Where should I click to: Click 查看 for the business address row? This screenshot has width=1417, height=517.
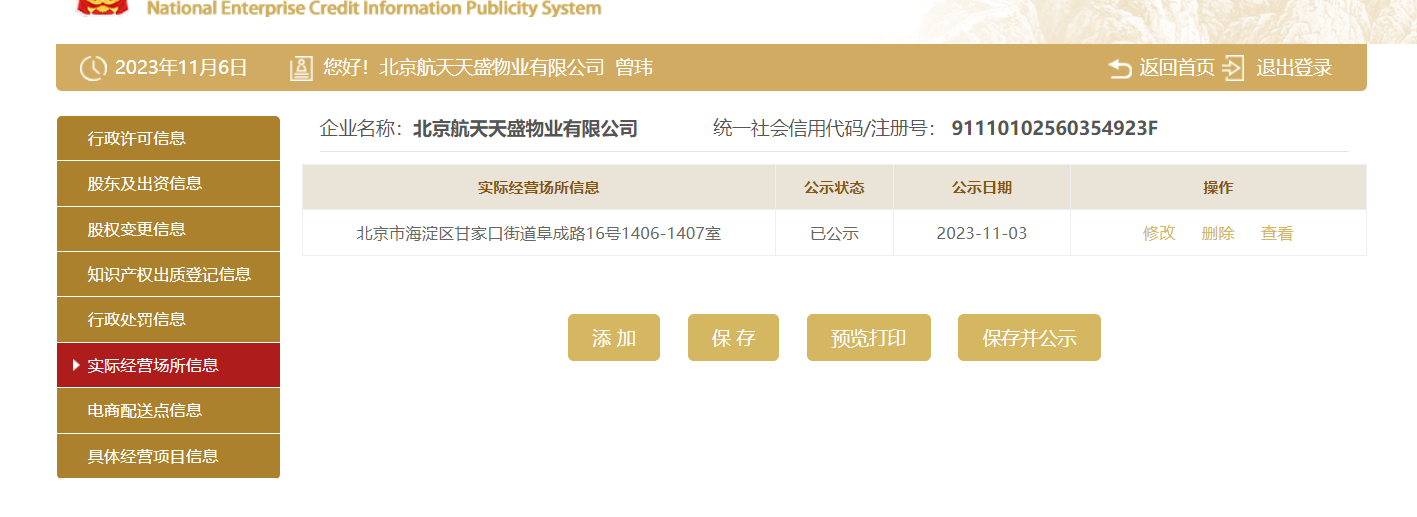(1277, 233)
